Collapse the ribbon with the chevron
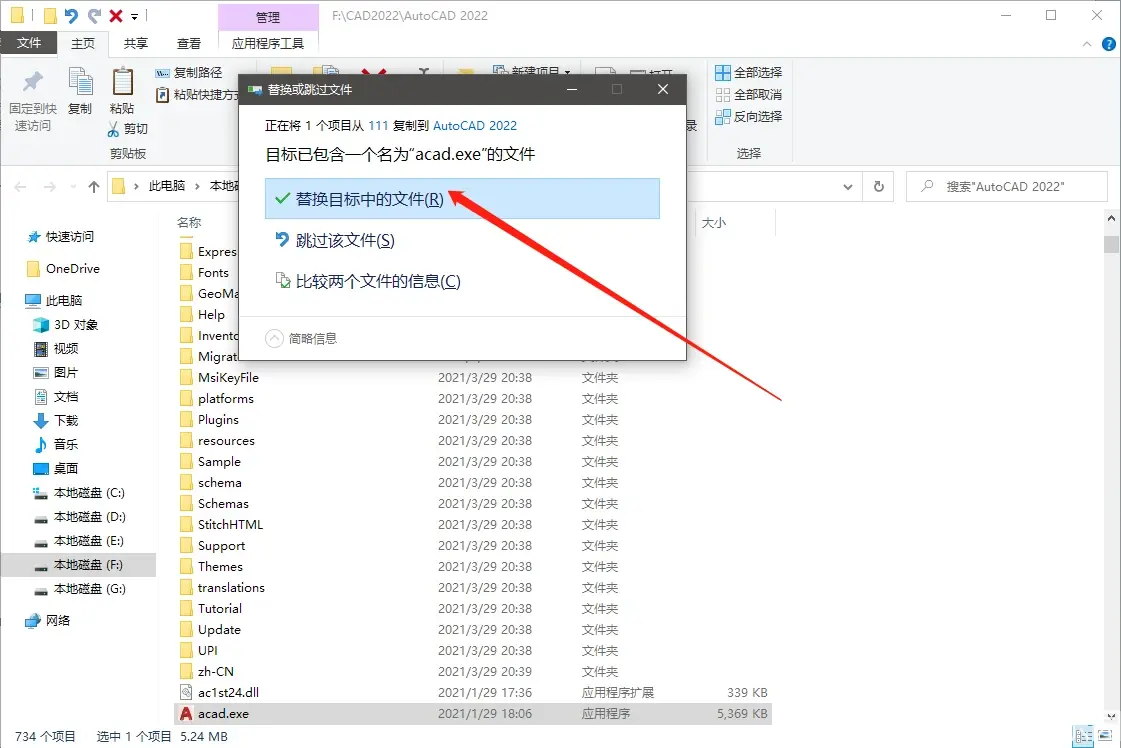 click(1087, 44)
